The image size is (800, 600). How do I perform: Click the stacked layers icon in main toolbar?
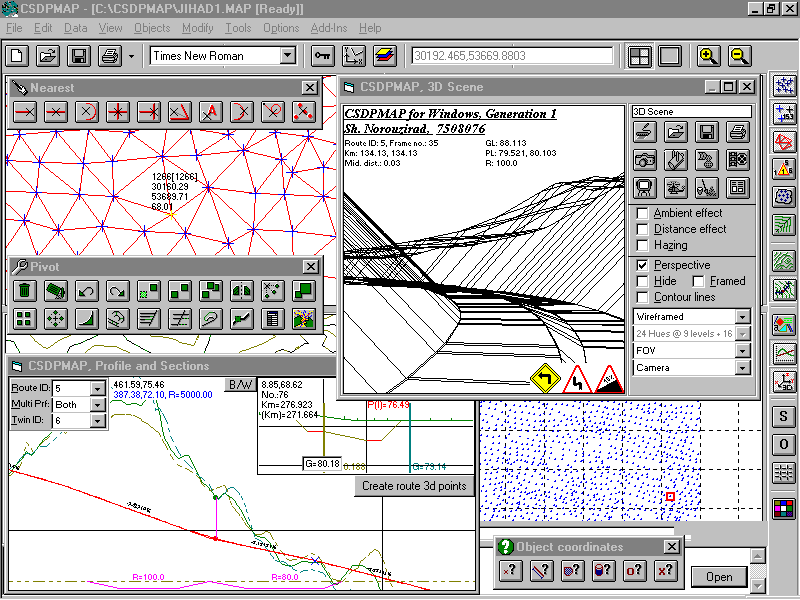pos(385,56)
